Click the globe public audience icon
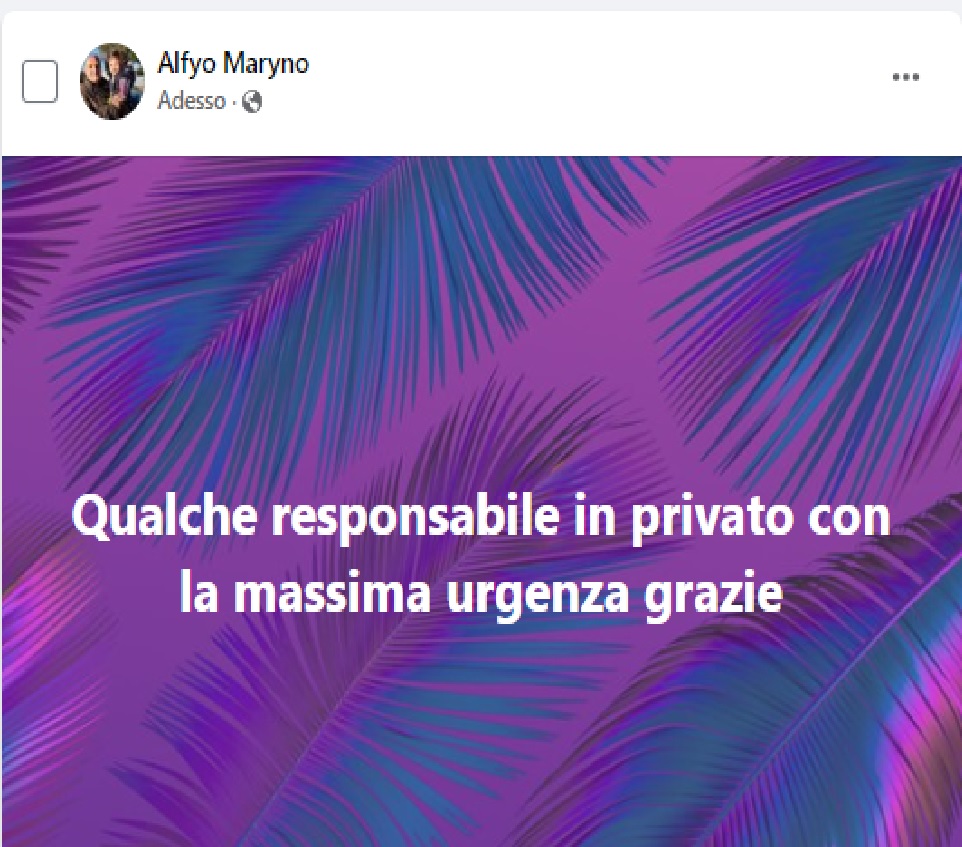Image resolution: width=962 pixels, height=847 pixels. (252, 101)
